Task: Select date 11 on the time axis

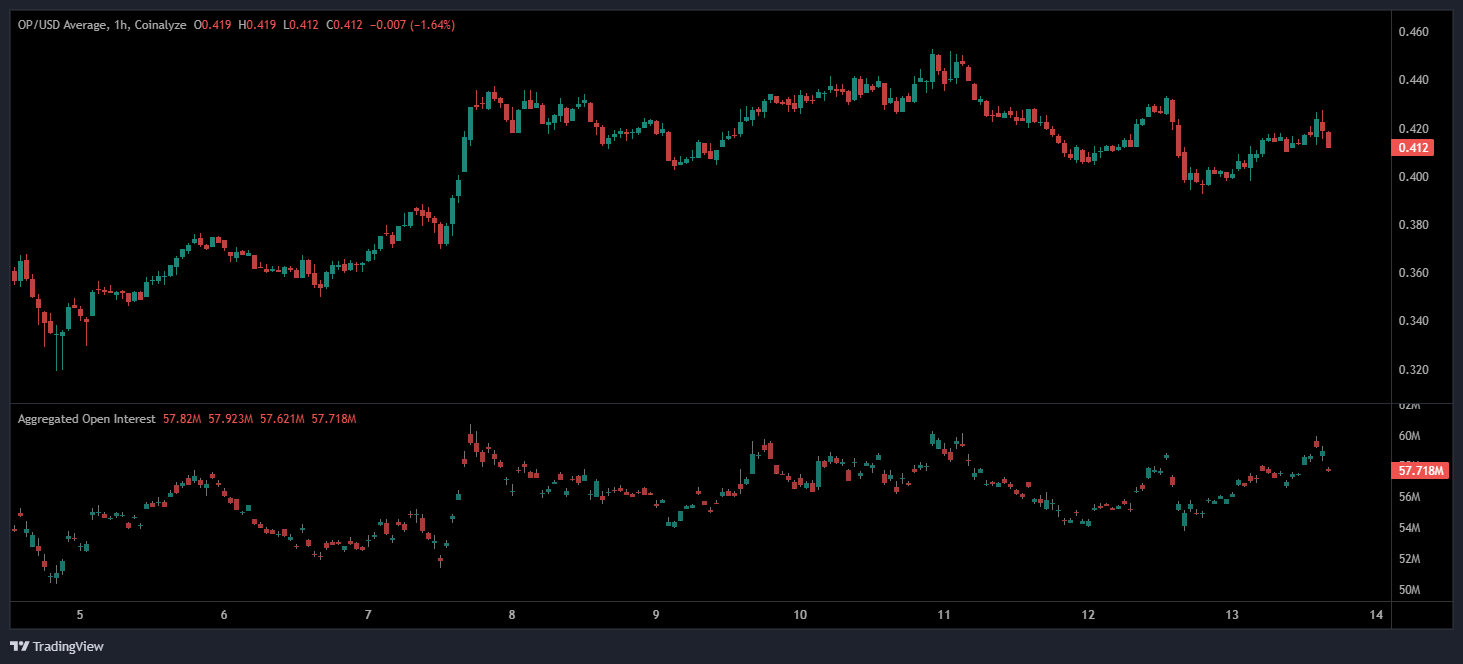Action: point(943,615)
